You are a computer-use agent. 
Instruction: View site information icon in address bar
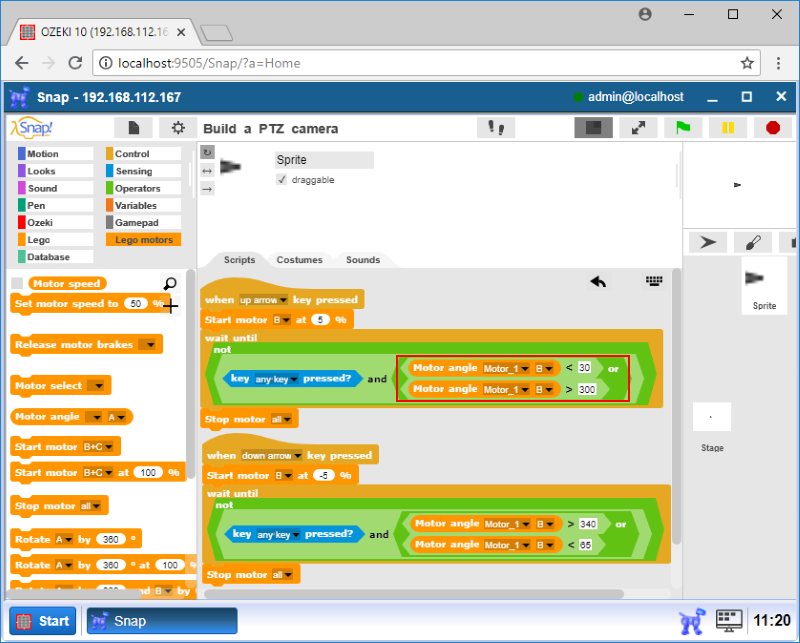105,63
